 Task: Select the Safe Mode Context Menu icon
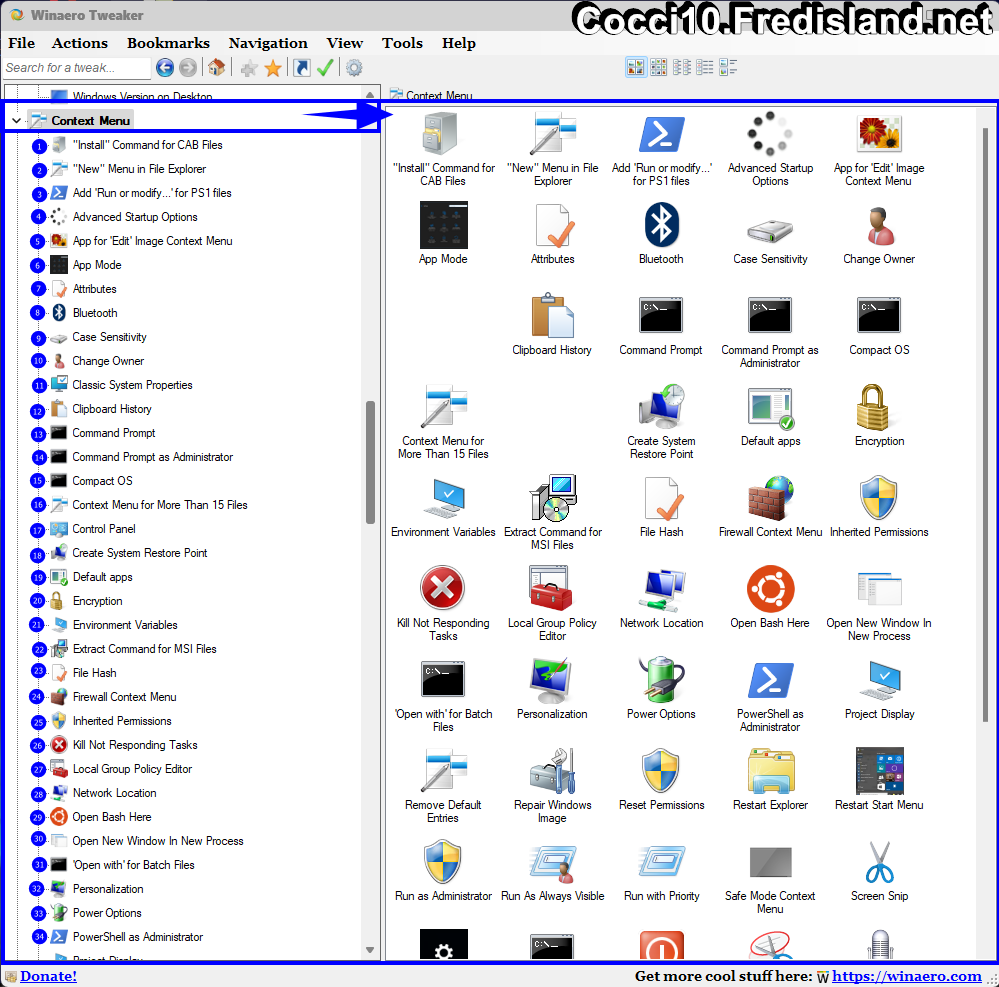pyautogui.click(x=770, y=862)
